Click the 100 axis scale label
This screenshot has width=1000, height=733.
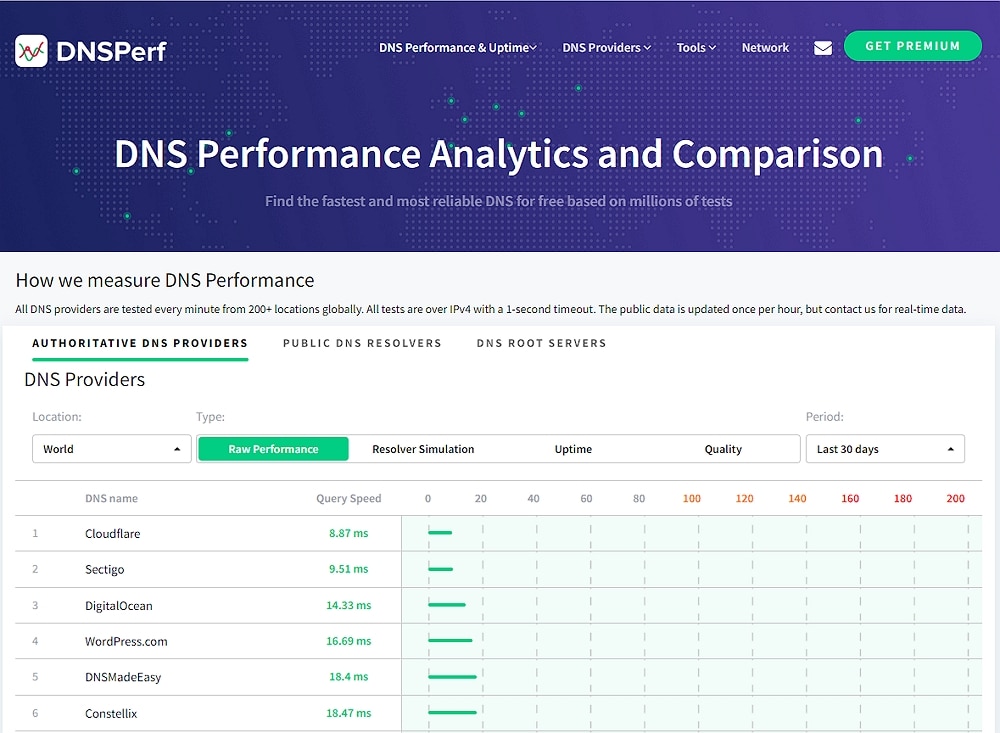691,498
